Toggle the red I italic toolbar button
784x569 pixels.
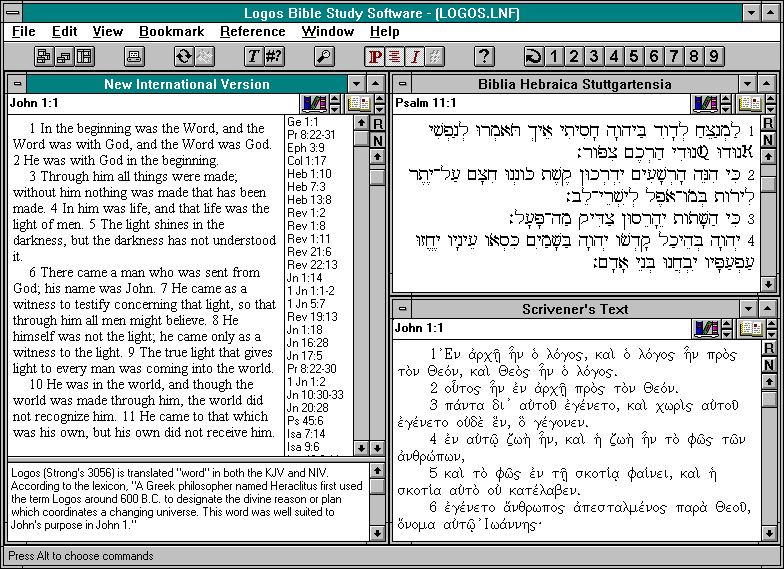tap(414, 56)
